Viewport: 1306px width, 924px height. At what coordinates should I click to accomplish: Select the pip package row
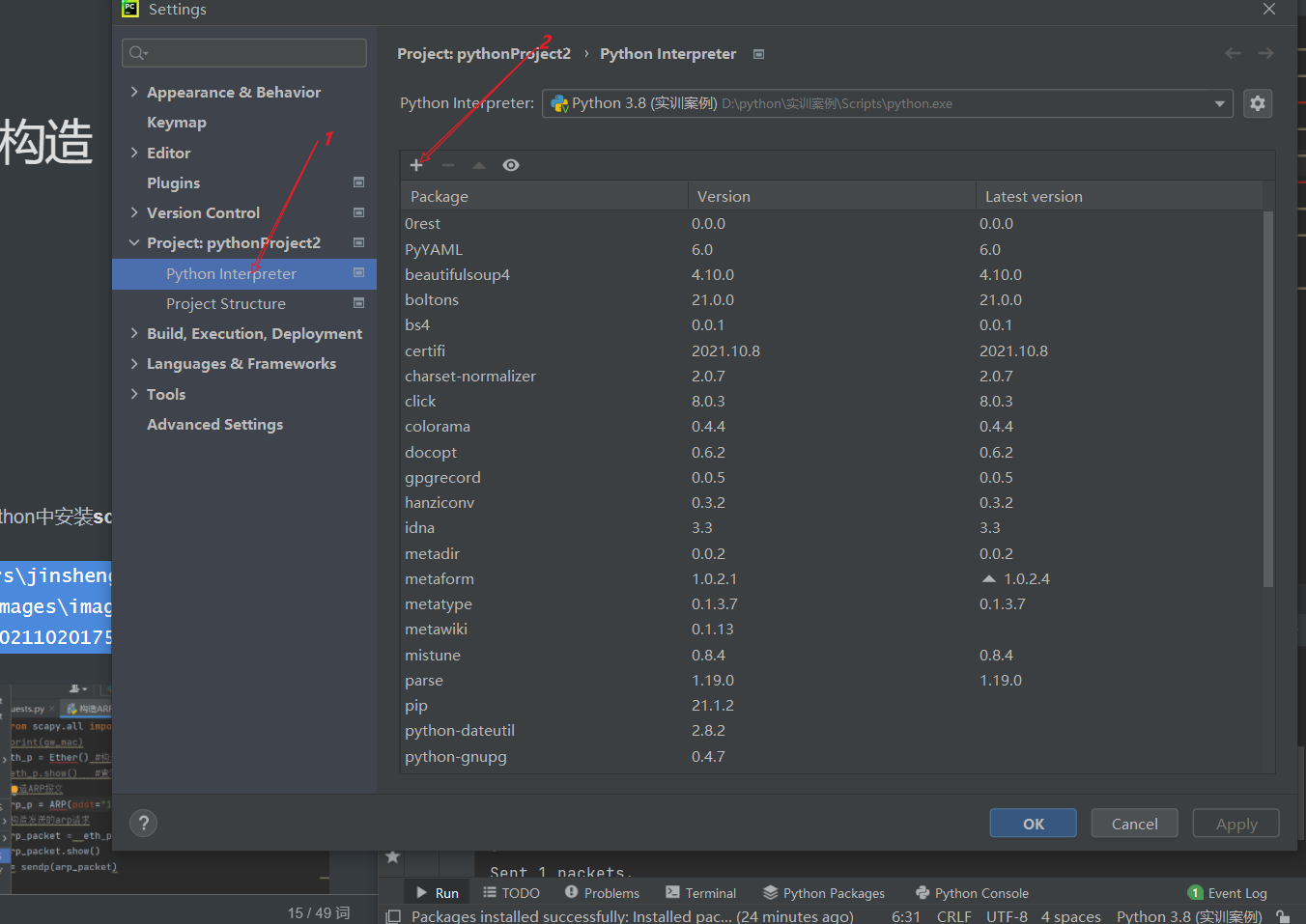[832, 705]
